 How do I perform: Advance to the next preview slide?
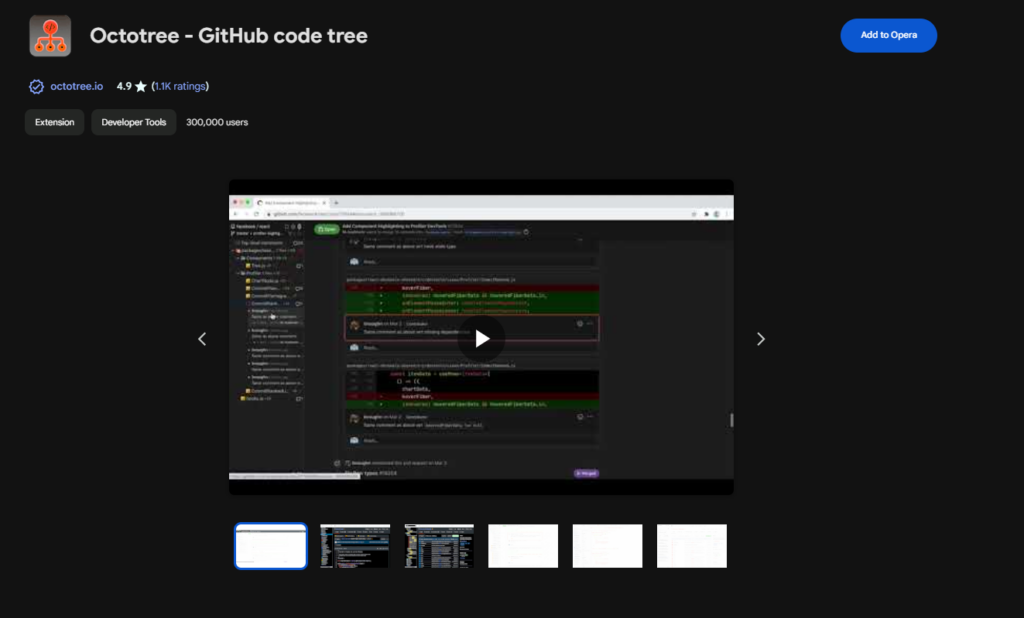[760, 339]
